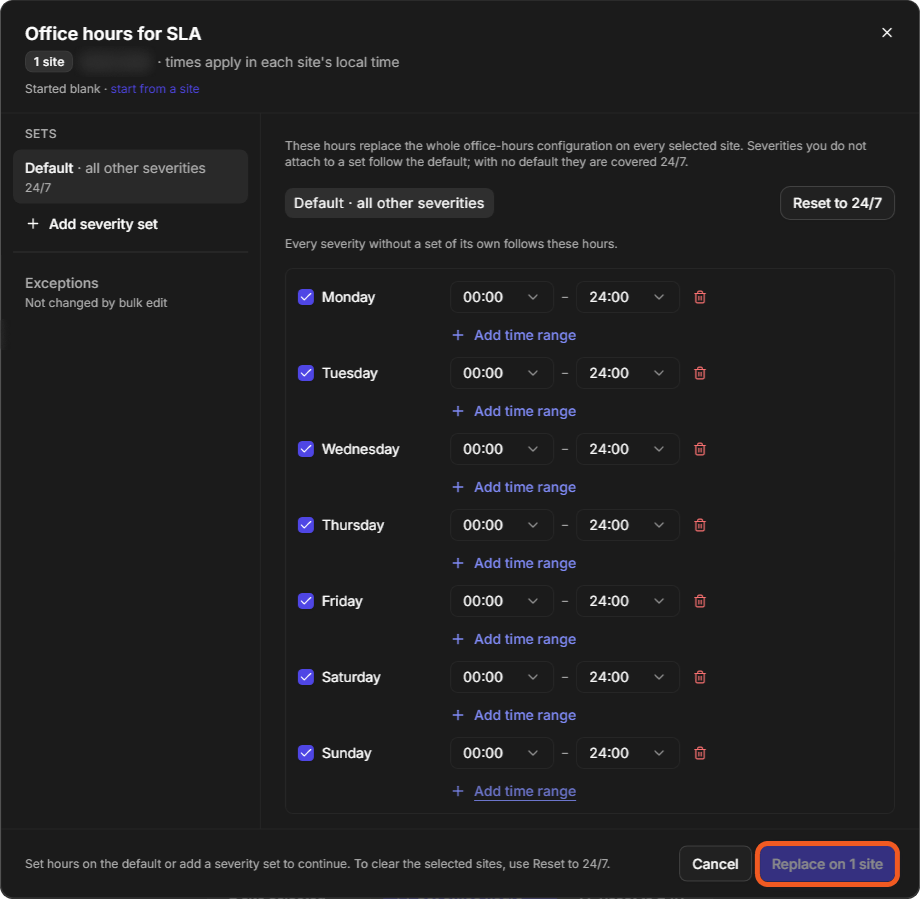This screenshot has width=920, height=899.
Task: Uncheck the Sunday checkbox
Action: [306, 753]
